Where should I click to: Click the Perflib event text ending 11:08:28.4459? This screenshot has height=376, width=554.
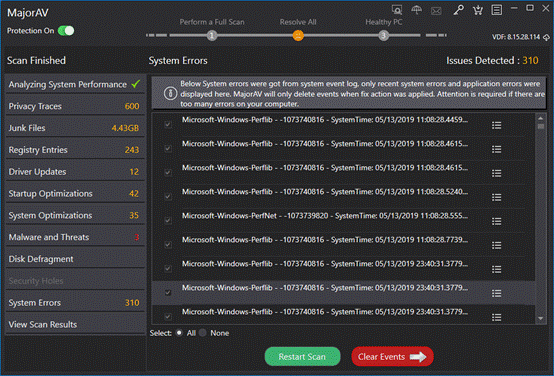tap(325, 120)
